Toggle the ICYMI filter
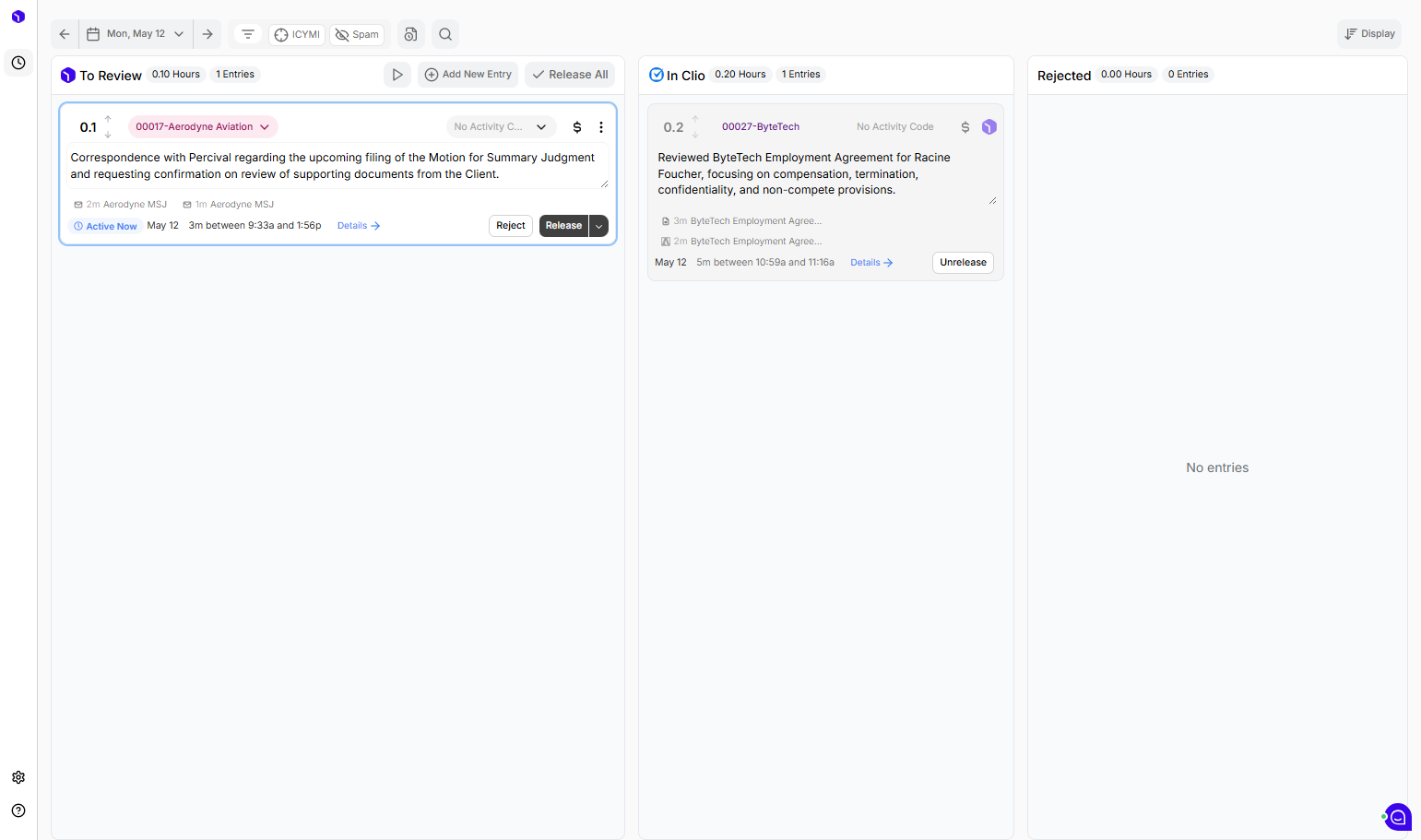 pos(297,34)
